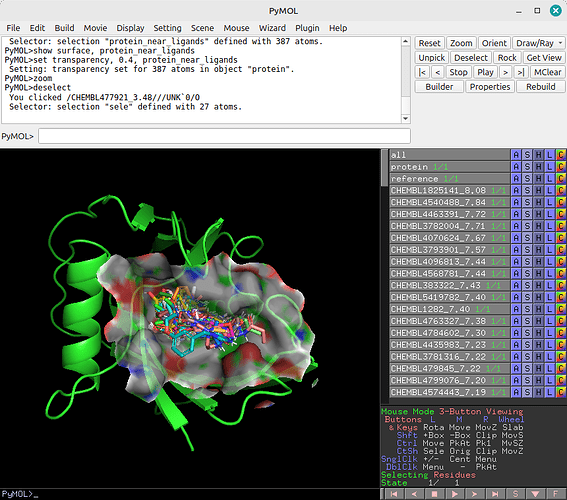Click the play button in bottom playback bar

click(x=455, y=494)
